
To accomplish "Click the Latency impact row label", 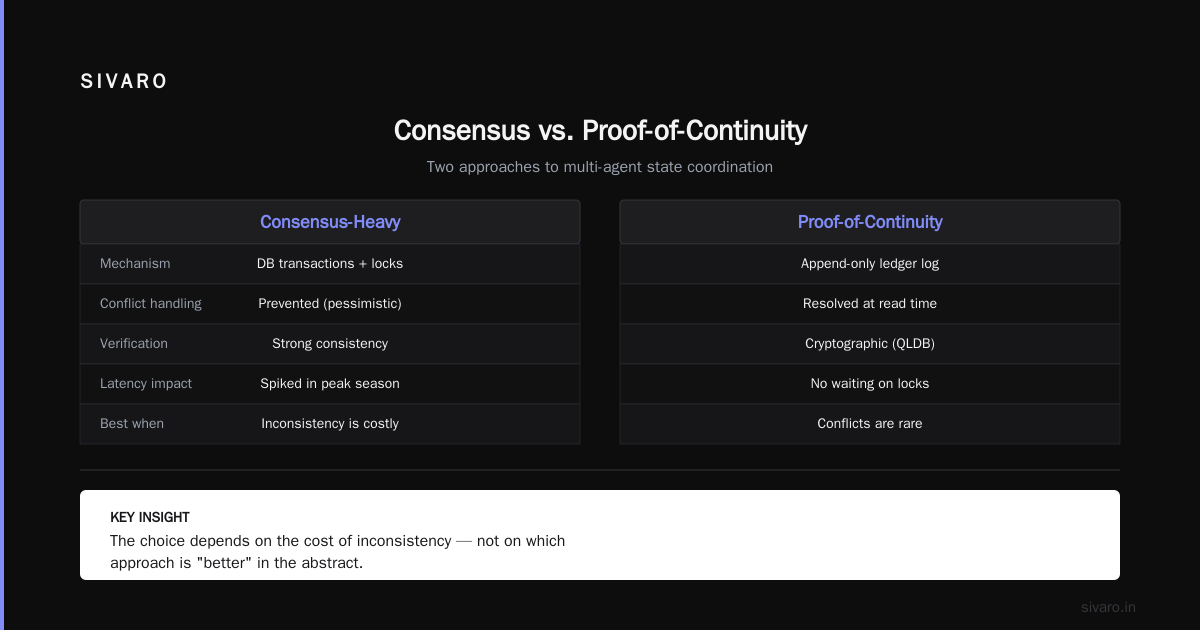I will click(146, 383).
